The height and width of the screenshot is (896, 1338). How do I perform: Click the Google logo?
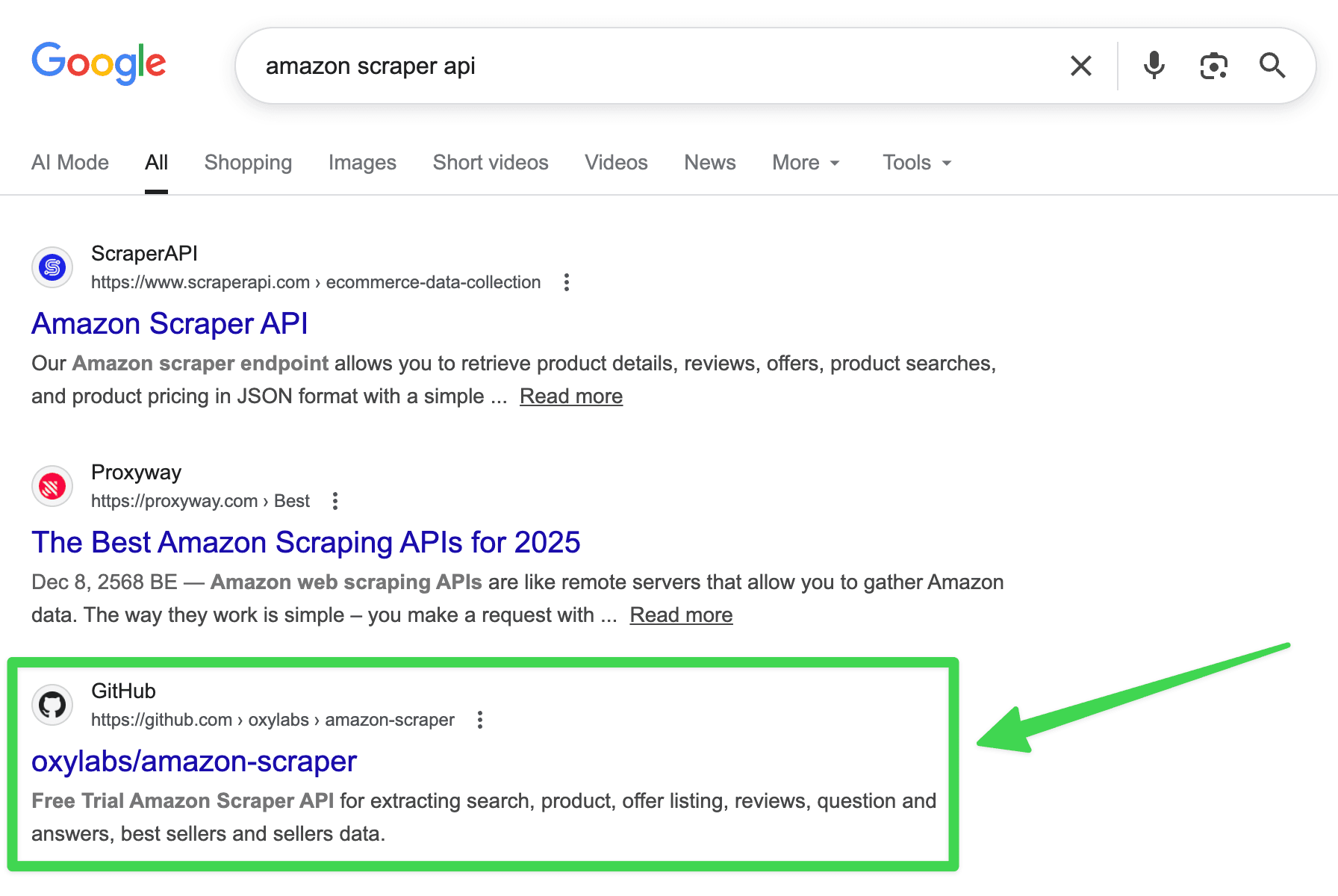(98, 64)
